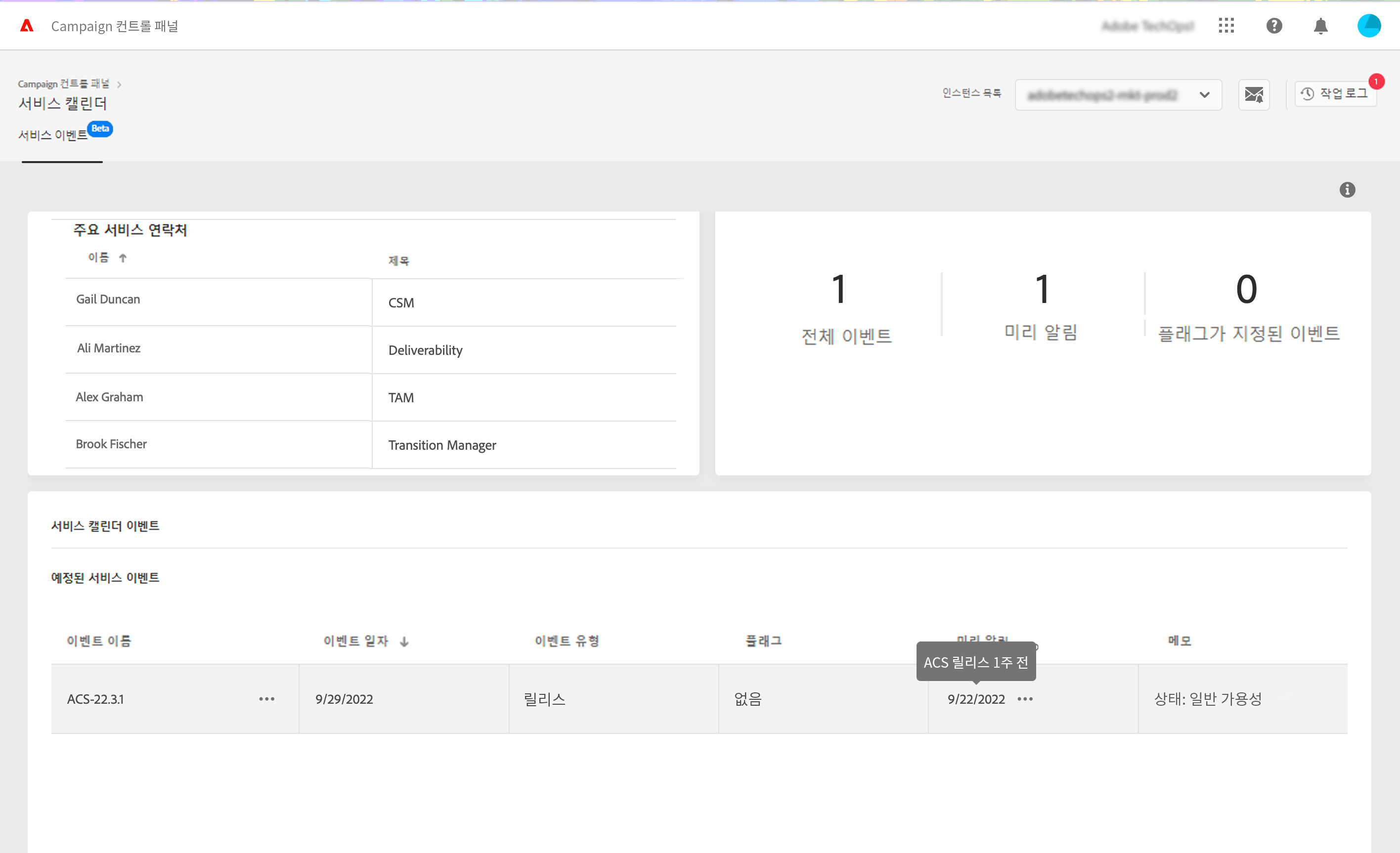Open the 작업 로그 job log button

click(x=1335, y=94)
